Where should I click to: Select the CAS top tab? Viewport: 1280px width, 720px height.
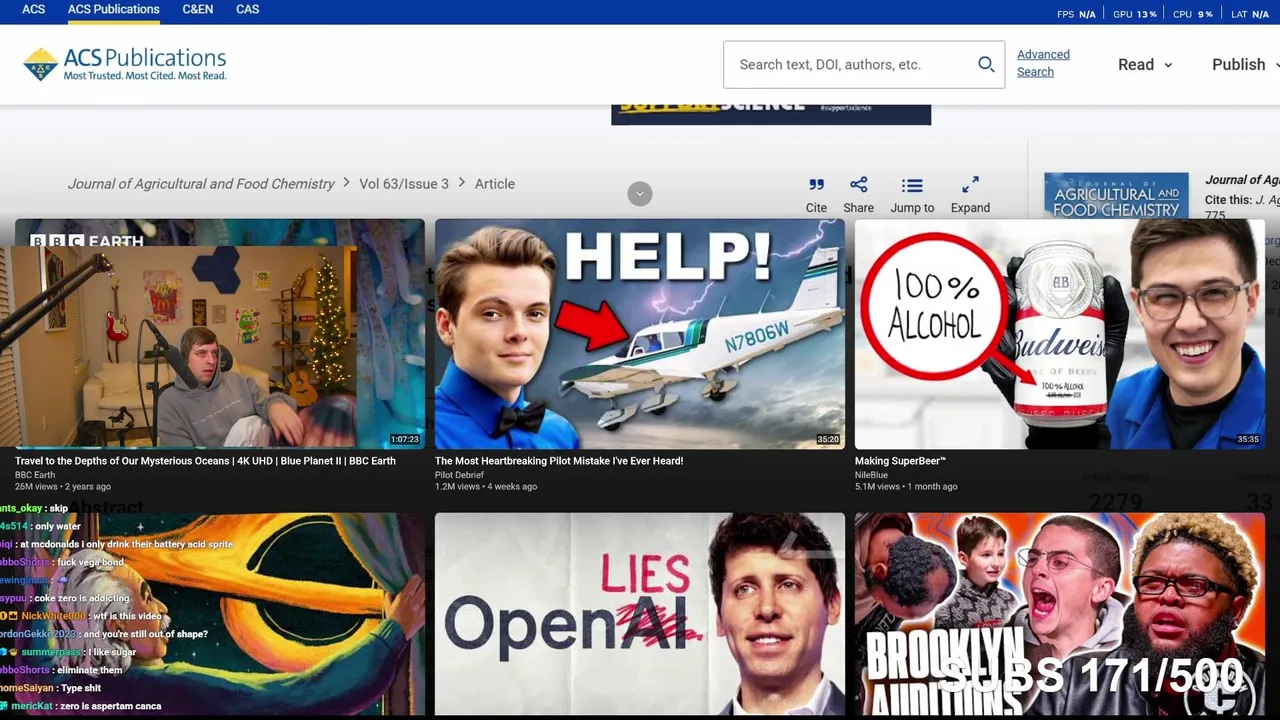248,9
